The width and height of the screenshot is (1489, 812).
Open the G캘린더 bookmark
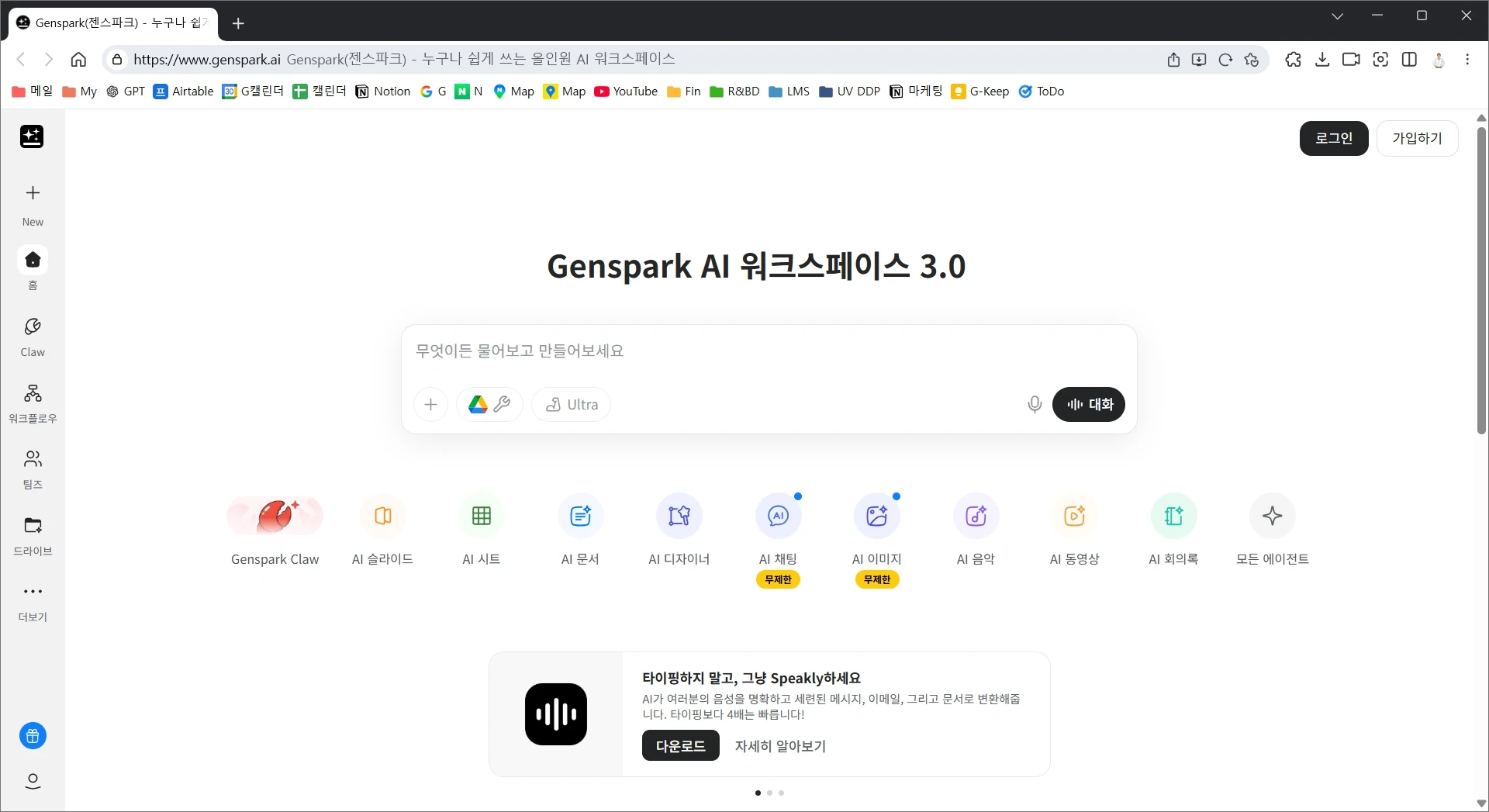coord(253,92)
